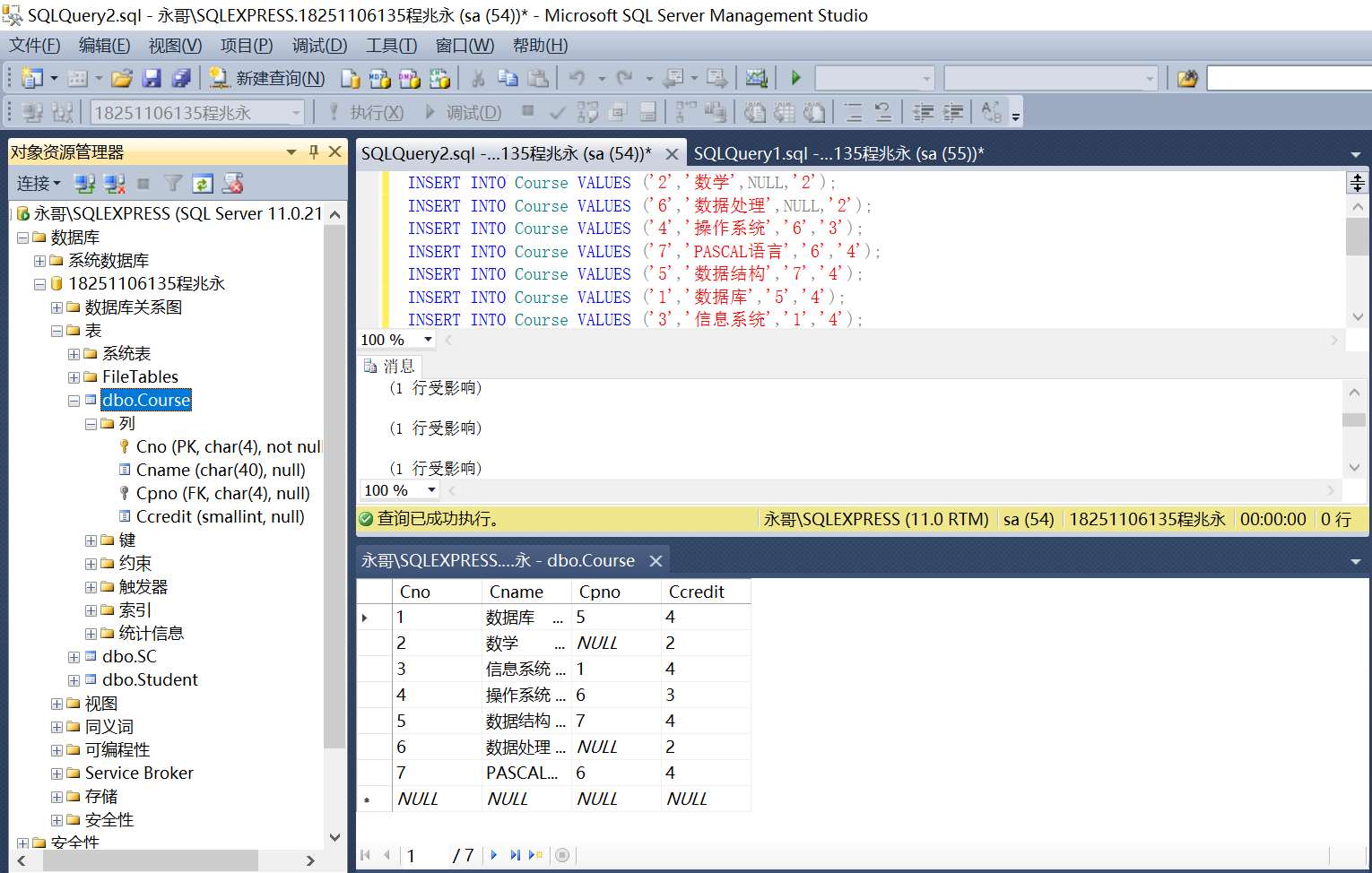Click the paste icon in toolbar
This screenshot has height=873, width=1372.
538,79
